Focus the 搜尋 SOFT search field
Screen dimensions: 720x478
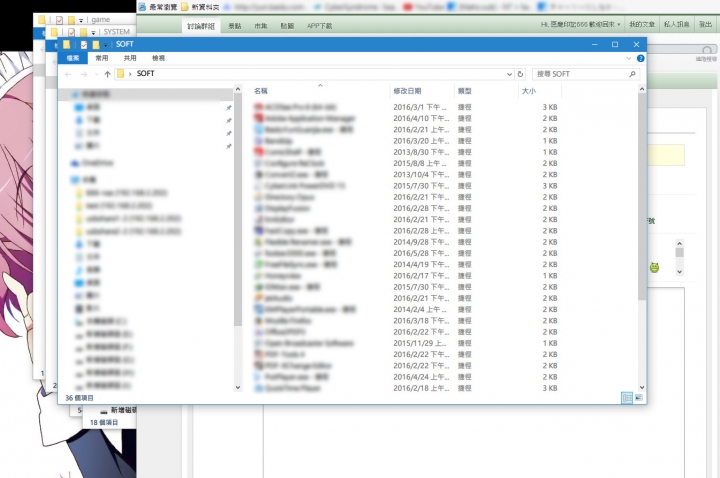click(x=579, y=74)
